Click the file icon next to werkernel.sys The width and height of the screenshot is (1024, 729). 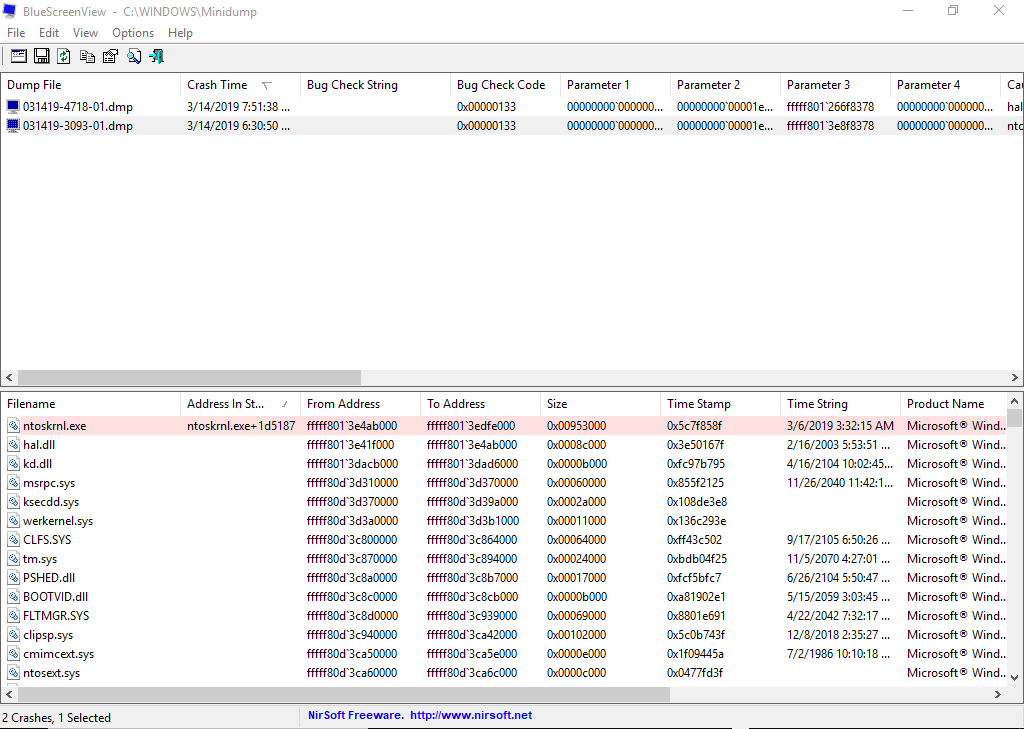pyautogui.click(x=13, y=521)
